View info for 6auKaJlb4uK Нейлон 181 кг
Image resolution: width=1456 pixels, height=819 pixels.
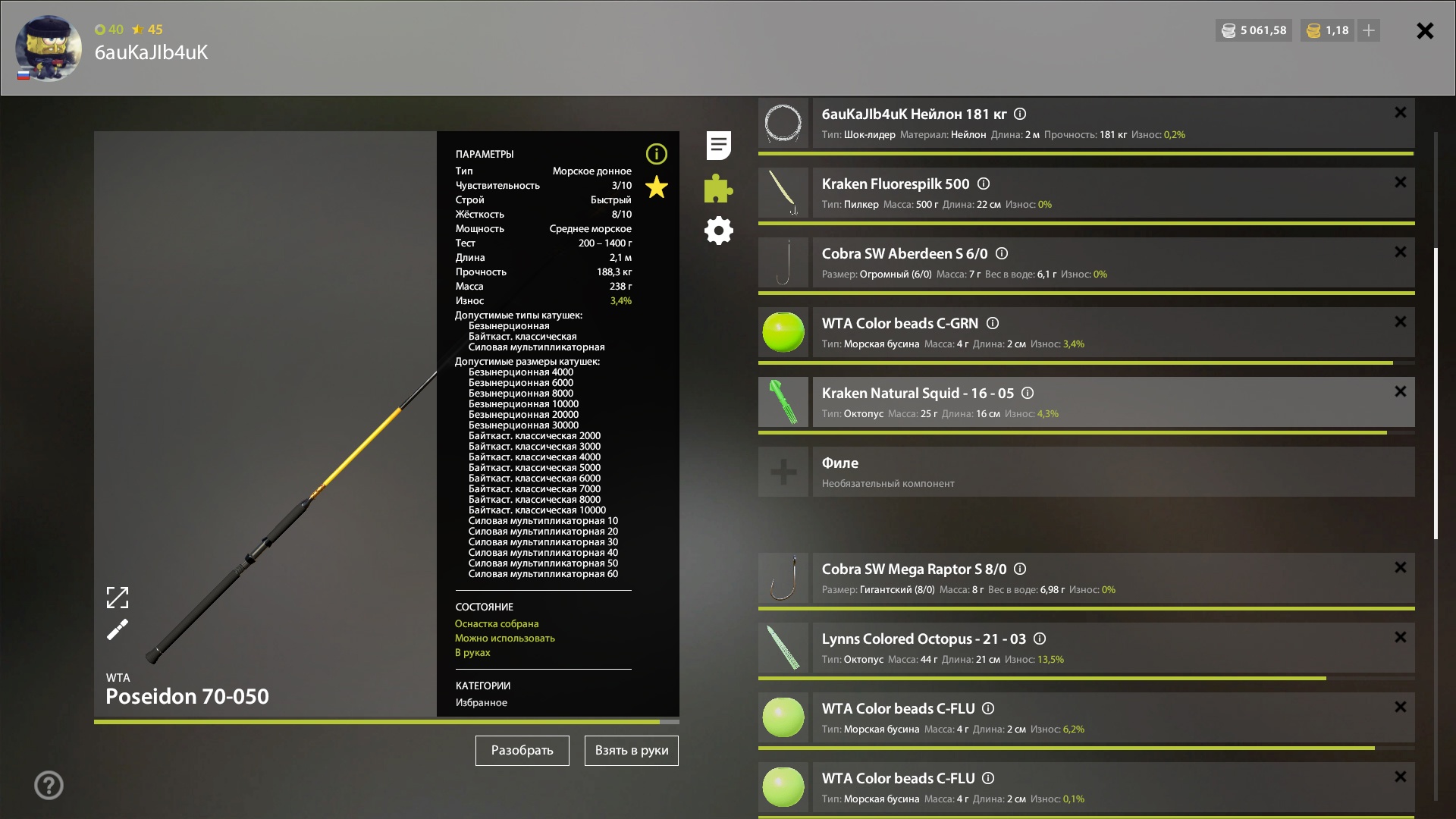(1020, 114)
